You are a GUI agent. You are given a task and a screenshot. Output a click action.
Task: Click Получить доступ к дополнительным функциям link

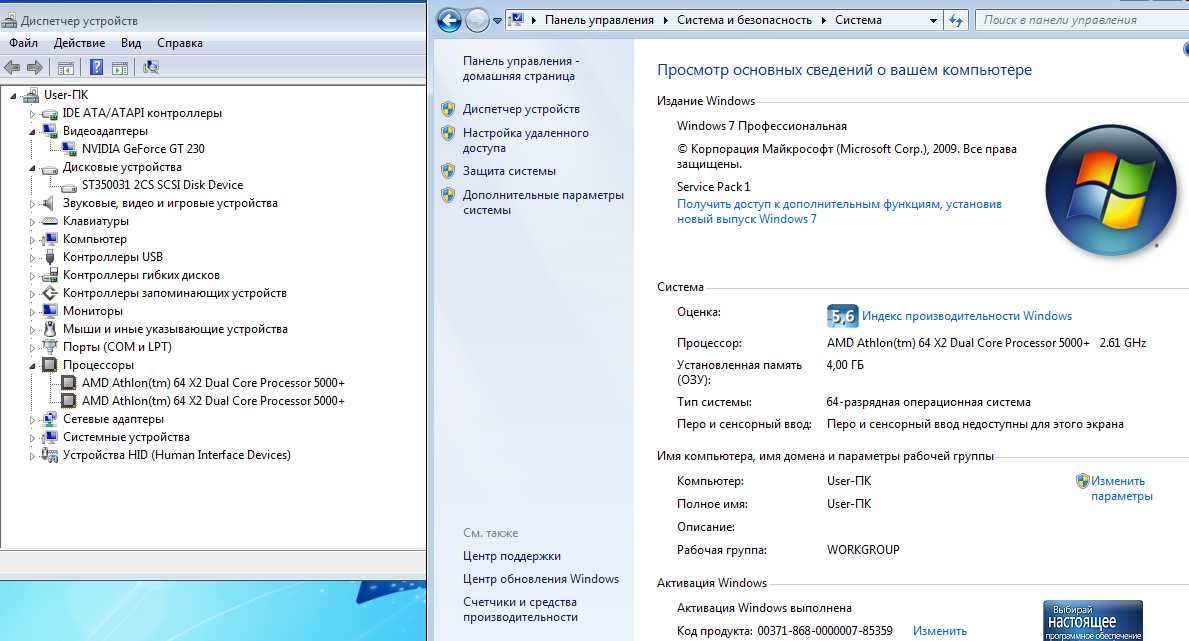[x=839, y=212]
